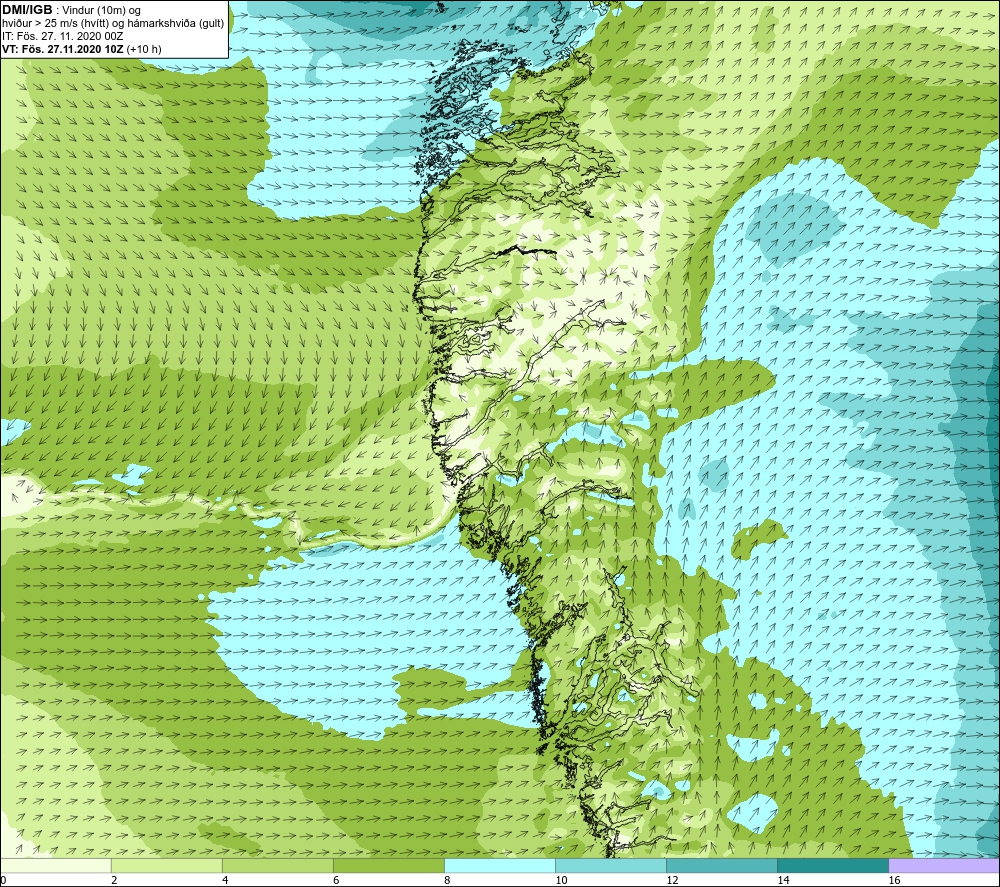Click the 4-6 m/s legend color swatch
The height and width of the screenshot is (887, 1000).
tap(277, 865)
